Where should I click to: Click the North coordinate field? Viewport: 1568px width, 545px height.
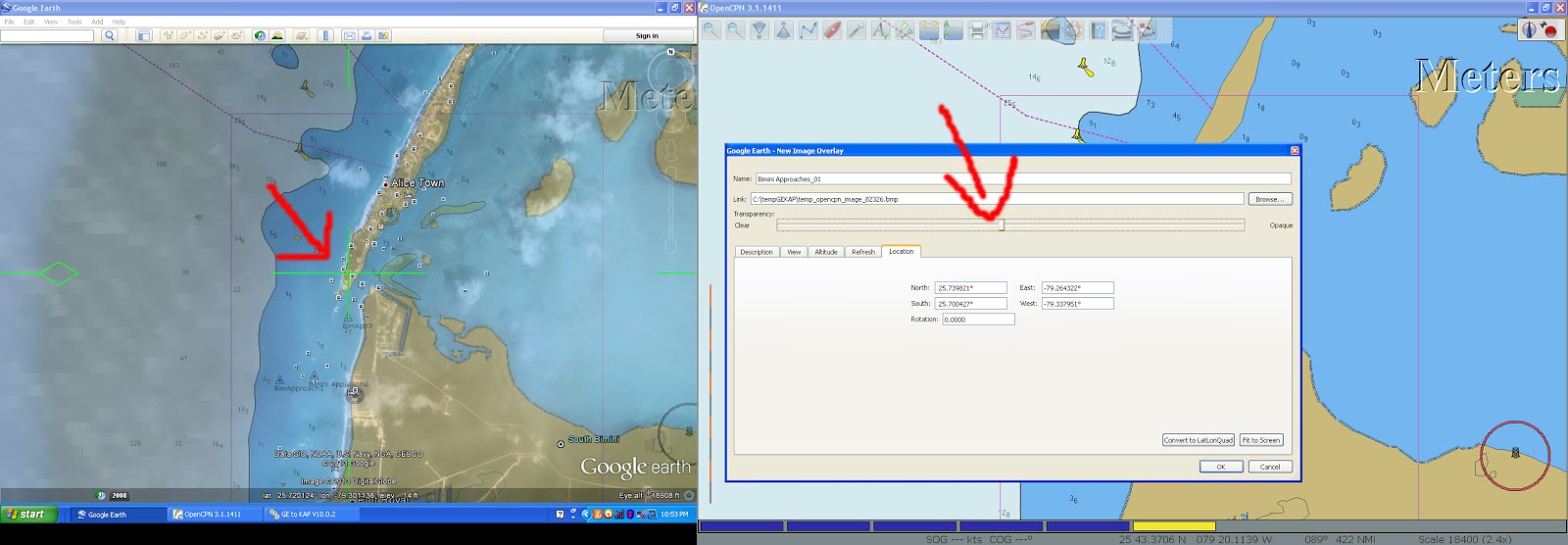(970, 288)
